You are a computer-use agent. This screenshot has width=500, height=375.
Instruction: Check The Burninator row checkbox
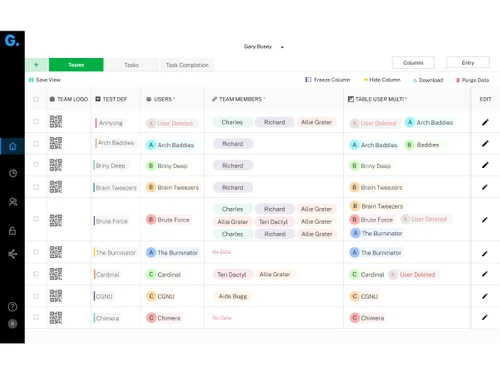tap(36, 252)
